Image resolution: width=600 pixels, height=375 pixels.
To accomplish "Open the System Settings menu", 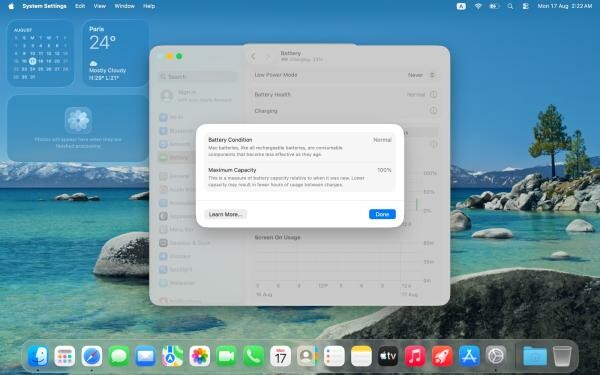I will 44,6.
